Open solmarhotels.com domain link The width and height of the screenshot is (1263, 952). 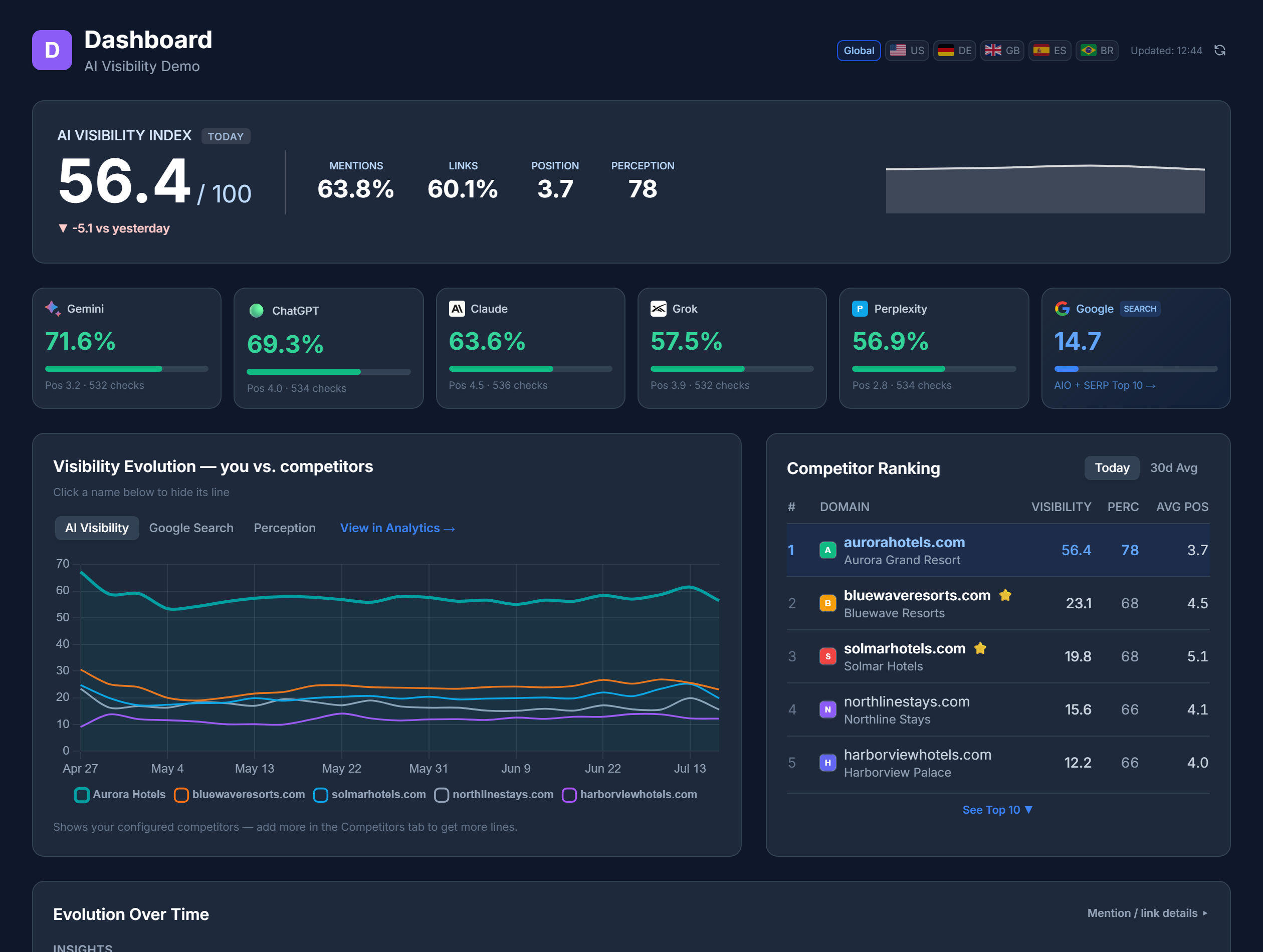coord(905,648)
